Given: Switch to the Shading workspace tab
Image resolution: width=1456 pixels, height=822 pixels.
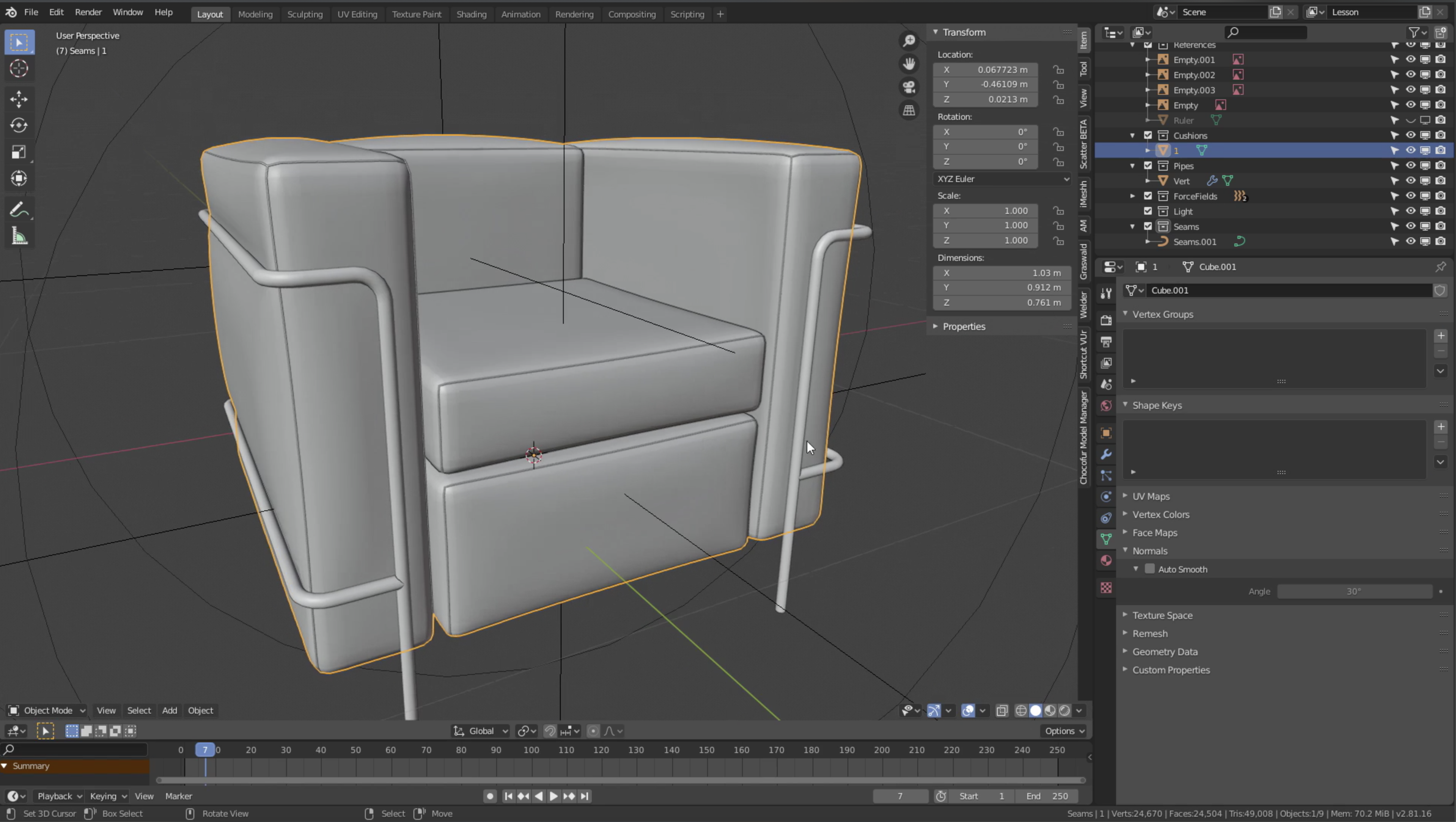Looking at the screenshot, I should 472,14.
